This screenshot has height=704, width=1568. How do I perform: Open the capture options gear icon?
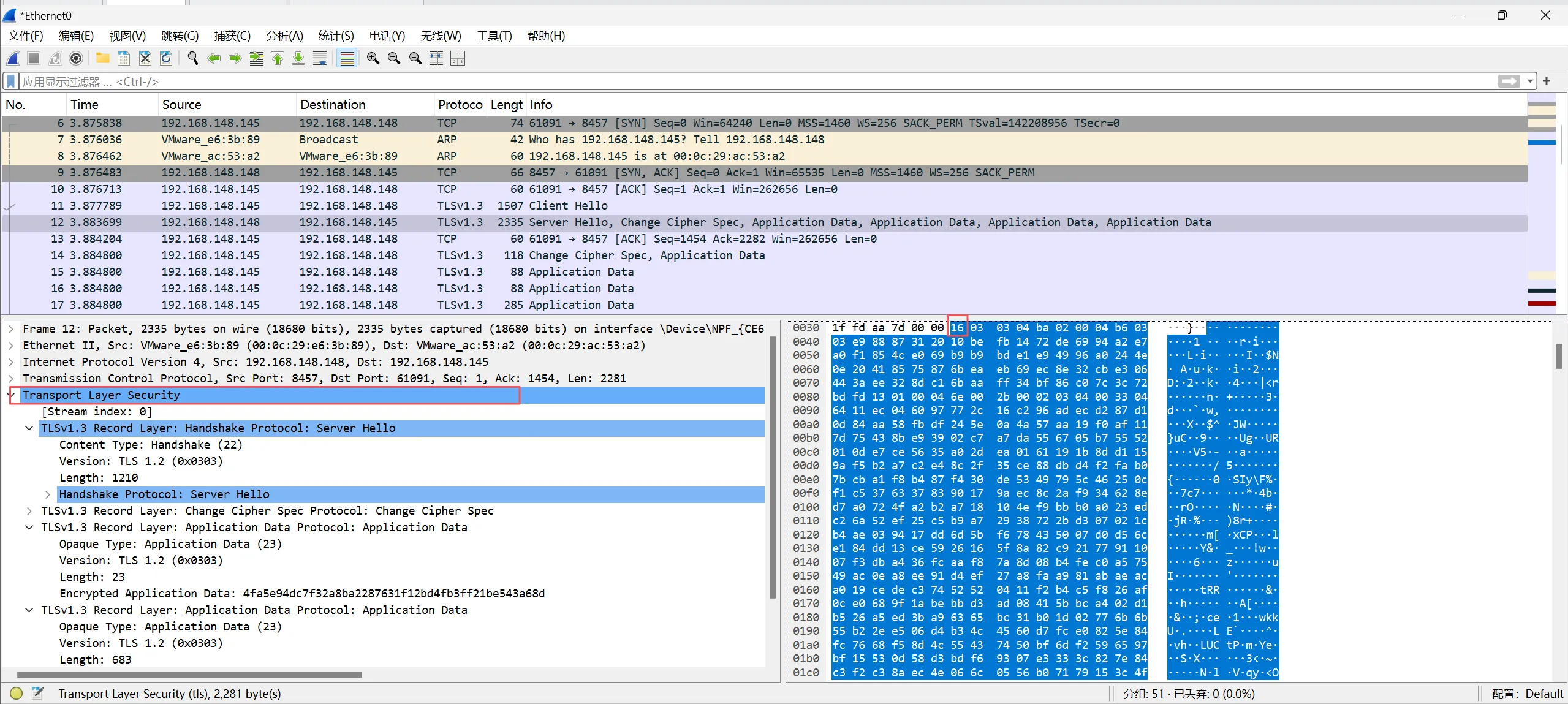click(x=76, y=58)
